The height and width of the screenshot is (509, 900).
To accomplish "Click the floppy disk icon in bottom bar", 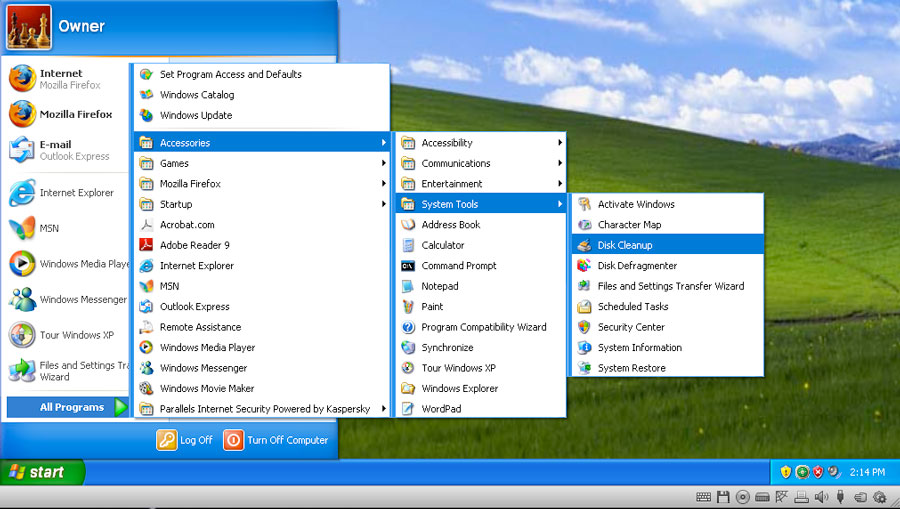I will (723, 497).
